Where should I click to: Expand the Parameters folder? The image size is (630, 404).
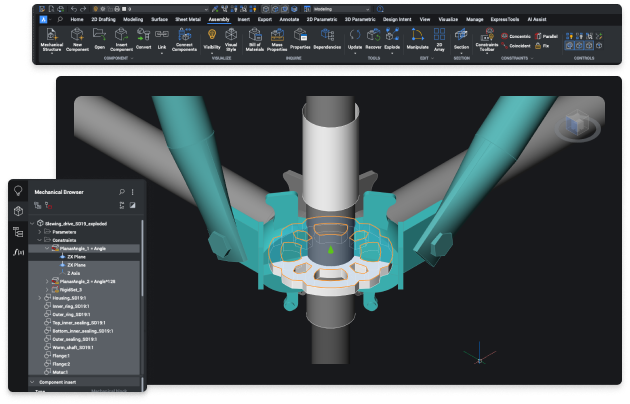coord(39,232)
